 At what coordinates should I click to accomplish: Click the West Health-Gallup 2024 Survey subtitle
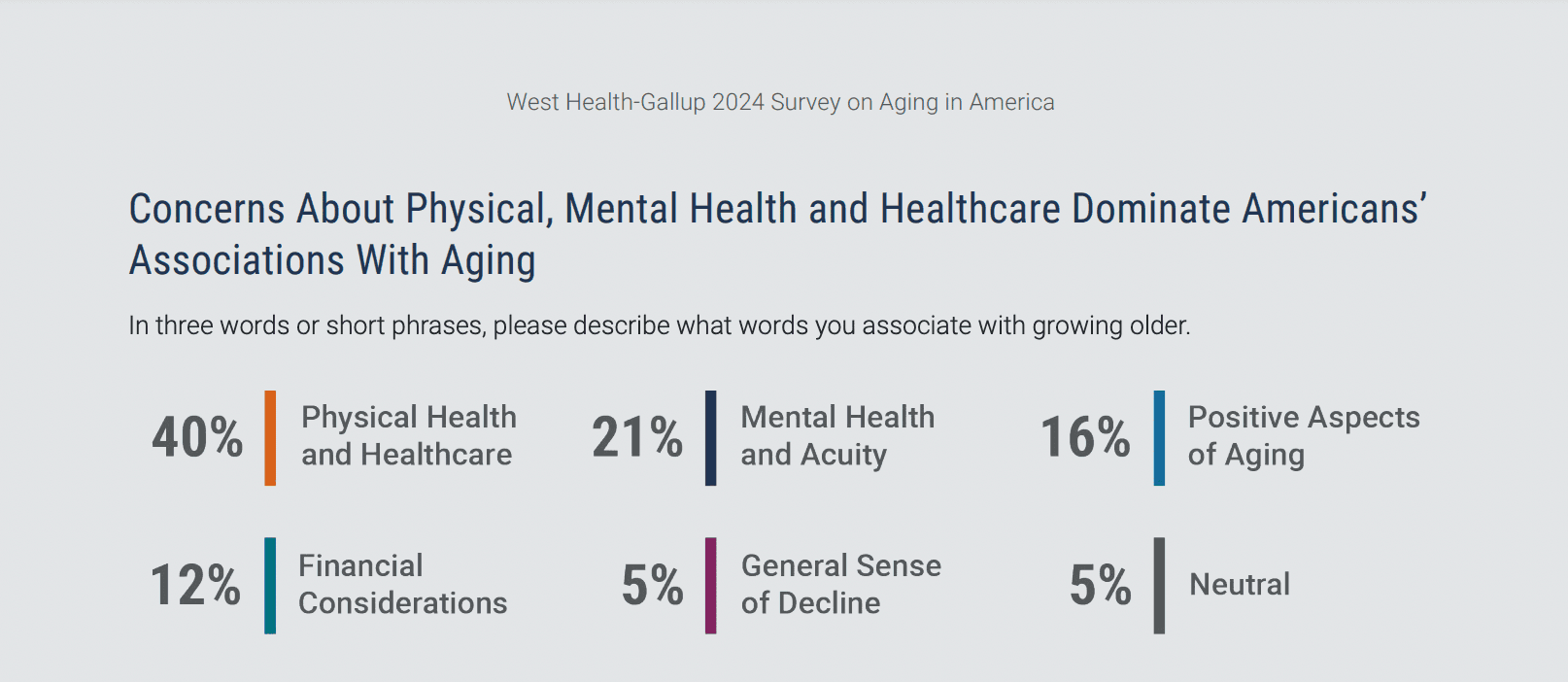[780, 102]
